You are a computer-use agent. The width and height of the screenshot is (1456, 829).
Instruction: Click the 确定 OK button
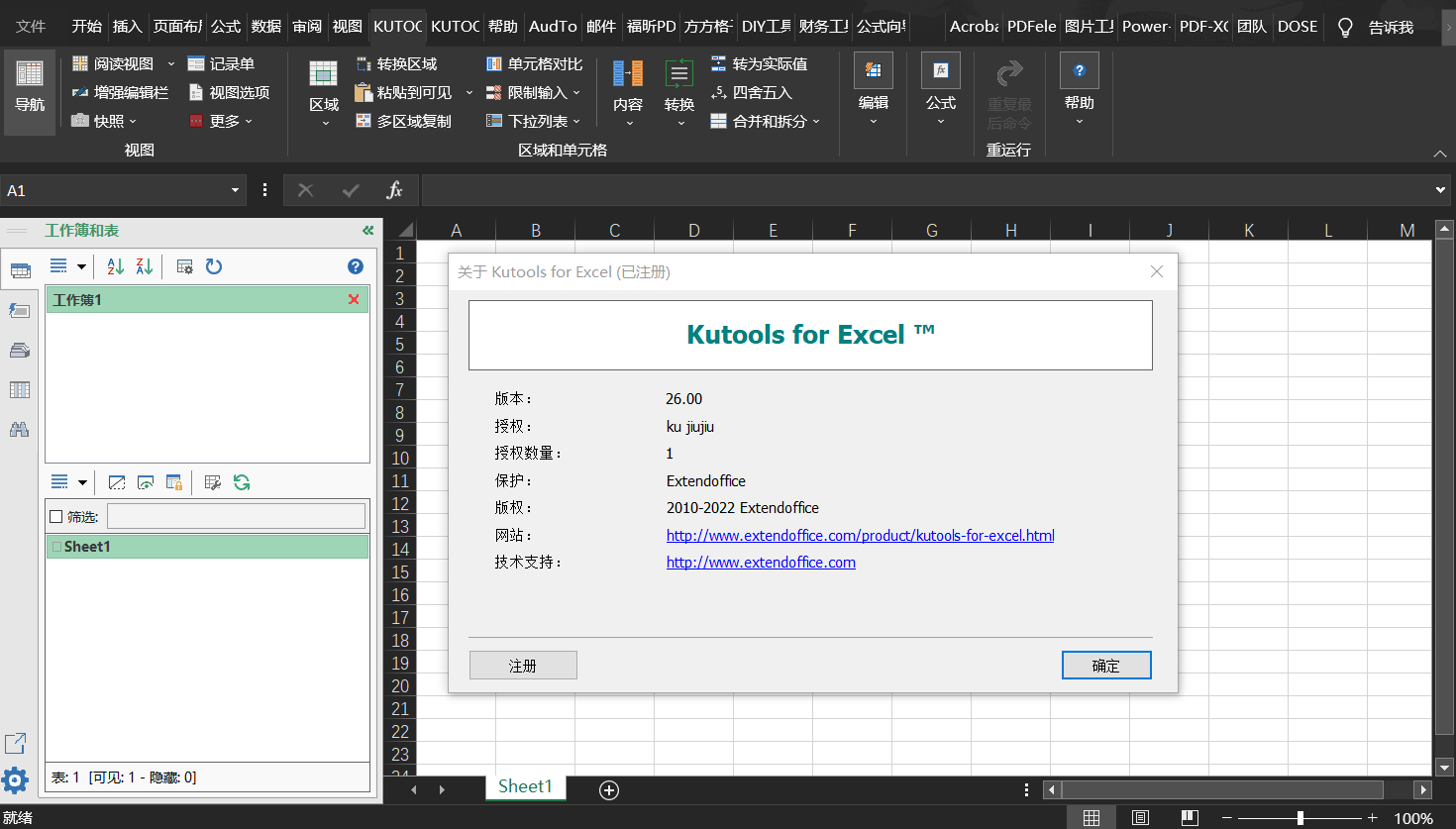click(x=1106, y=666)
